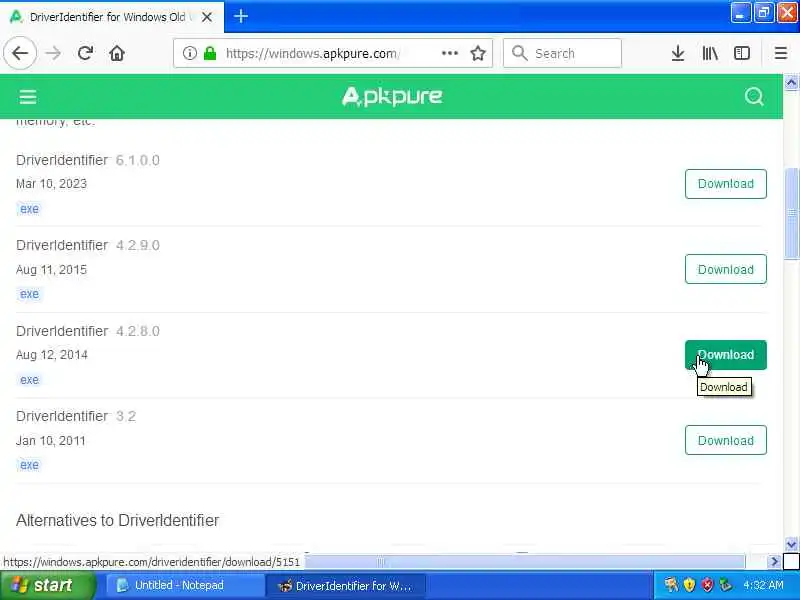Select DriverIdentifier browser taskbar button

346,586
